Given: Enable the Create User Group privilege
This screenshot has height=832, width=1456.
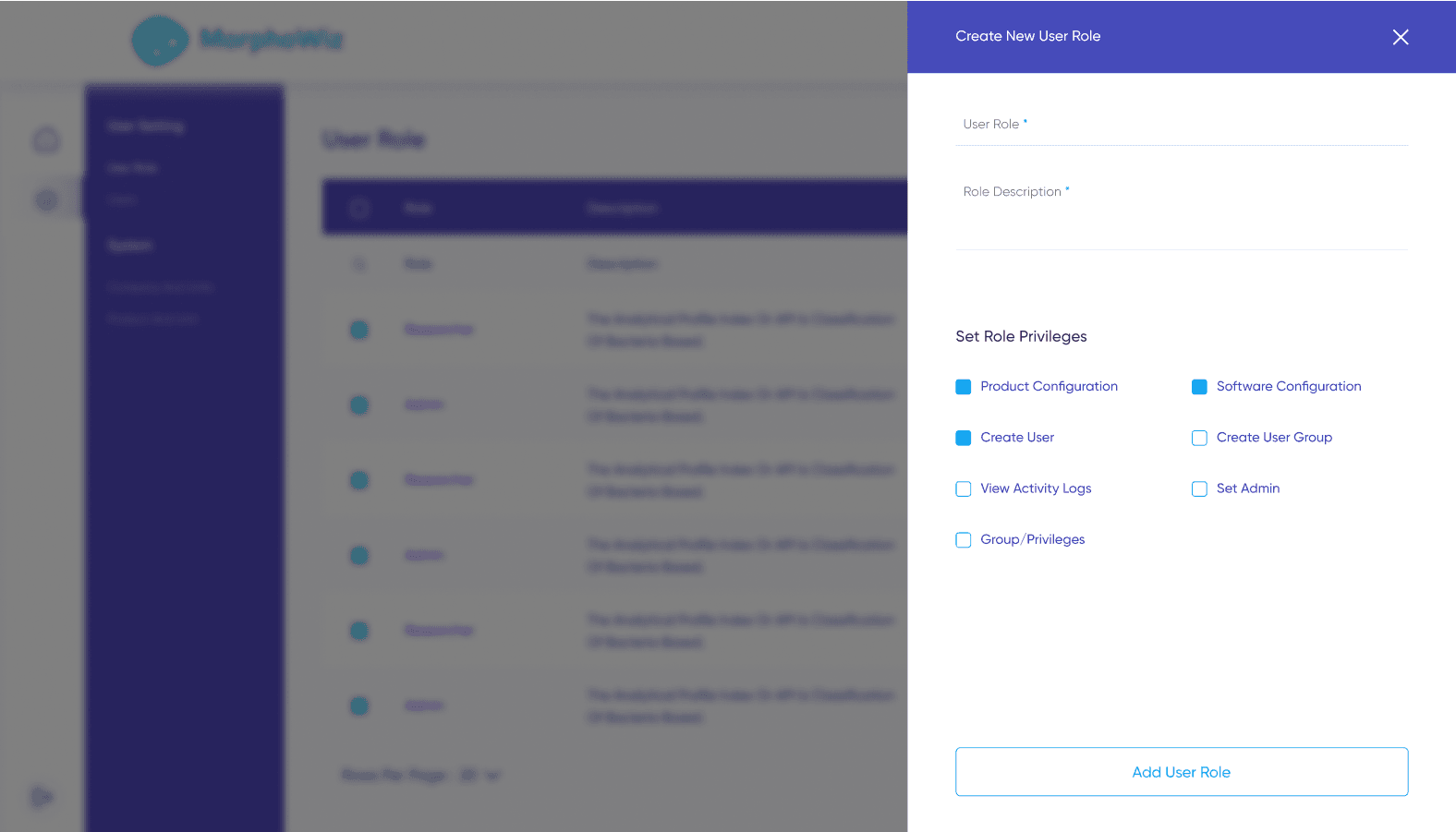Looking at the screenshot, I should pos(1199,438).
